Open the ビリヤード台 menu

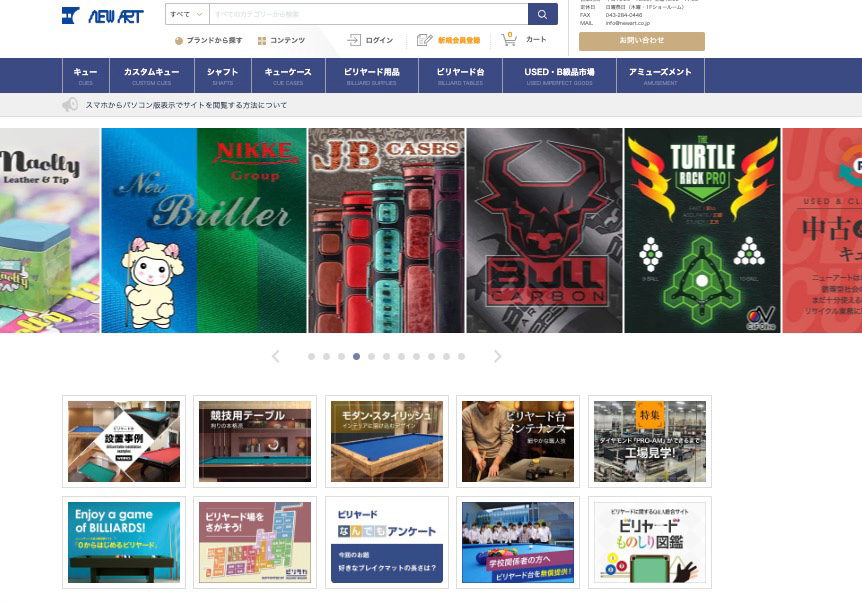pos(461,76)
